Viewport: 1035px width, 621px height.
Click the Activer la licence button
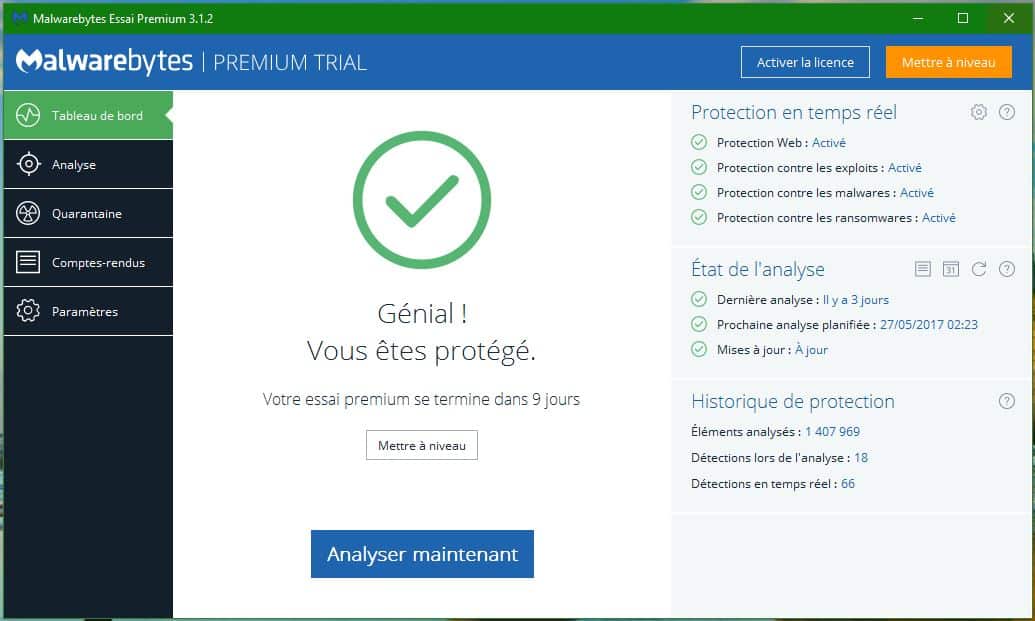(x=805, y=62)
